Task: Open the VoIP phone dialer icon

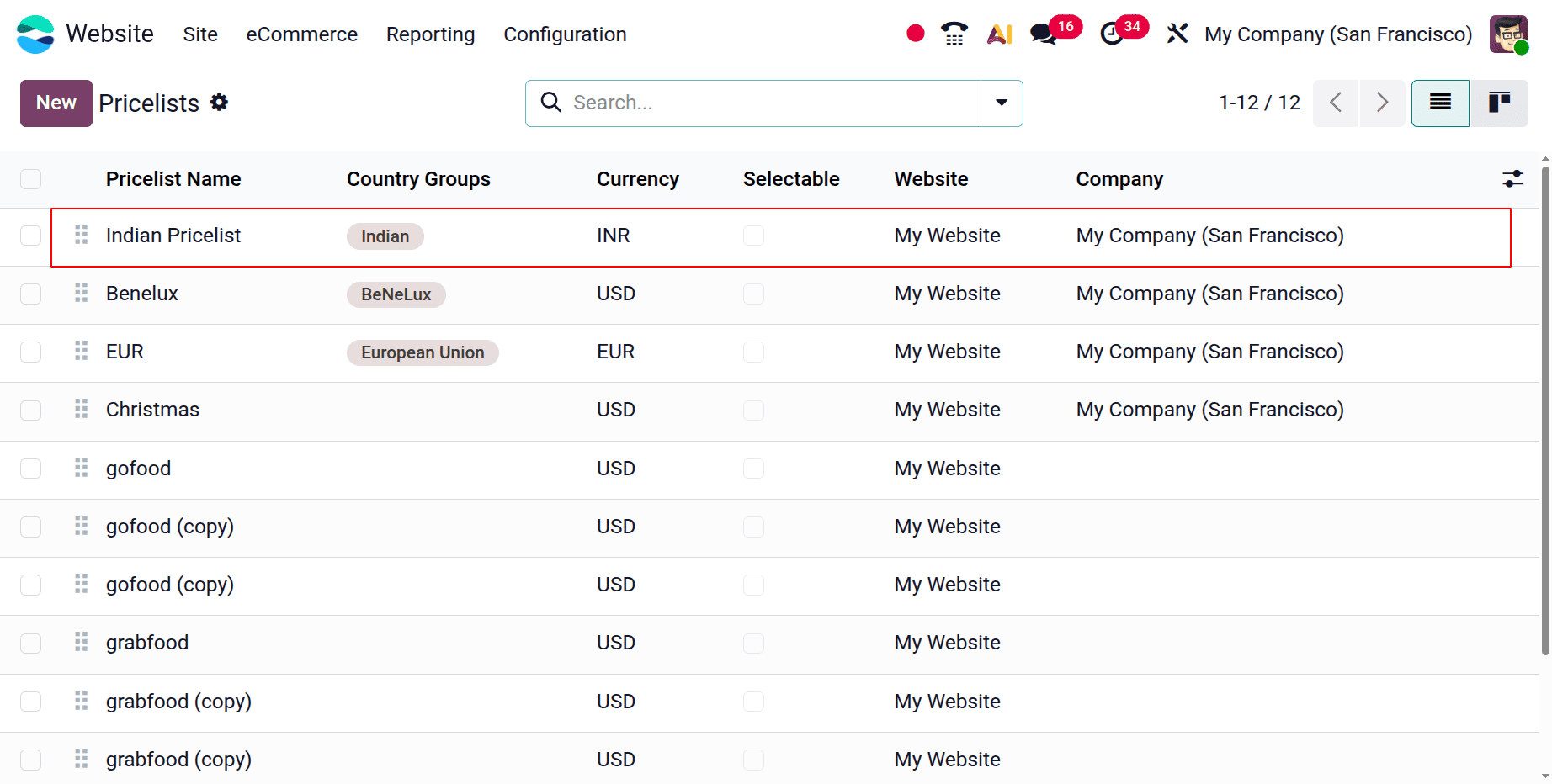Action: 954,34
